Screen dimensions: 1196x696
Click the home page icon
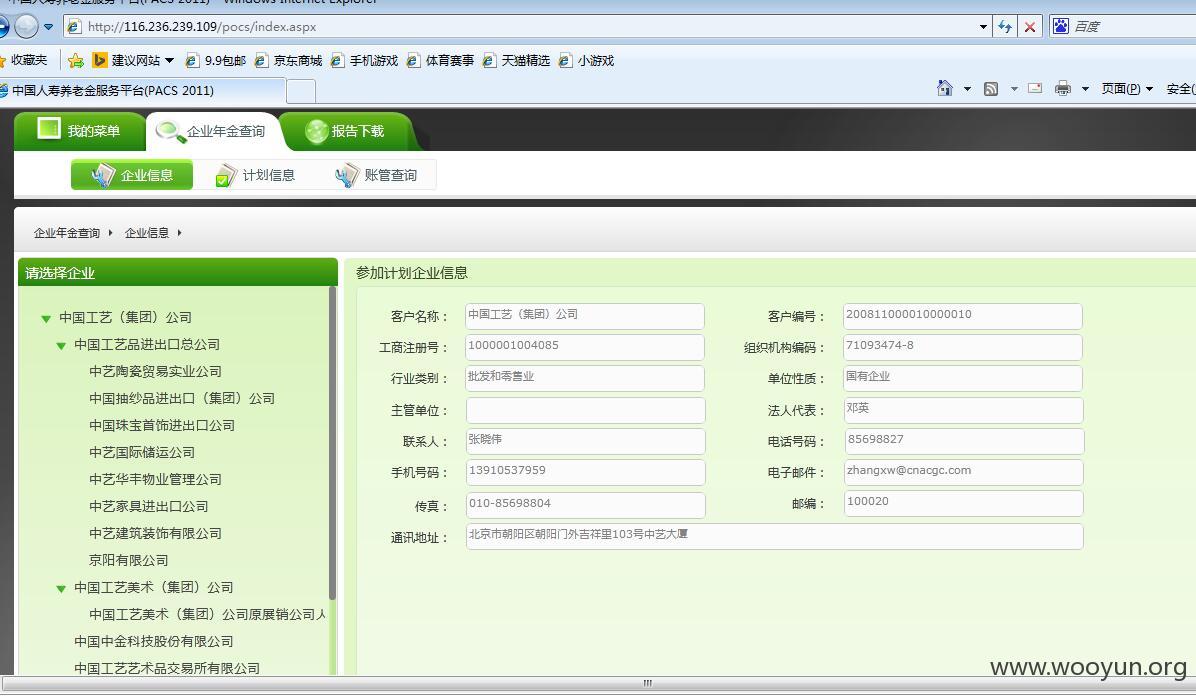pyautogui.click(x=944, y=89)
